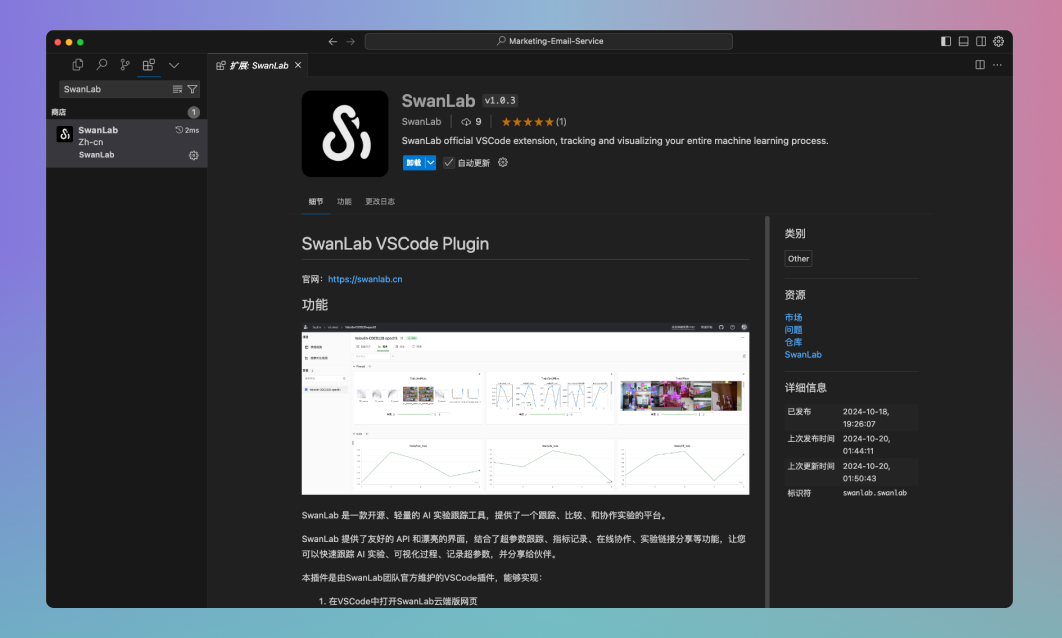Collapse the 商店 marketplace section header
The width and height of the screenshot is (1062, 638).
(127, 112)
